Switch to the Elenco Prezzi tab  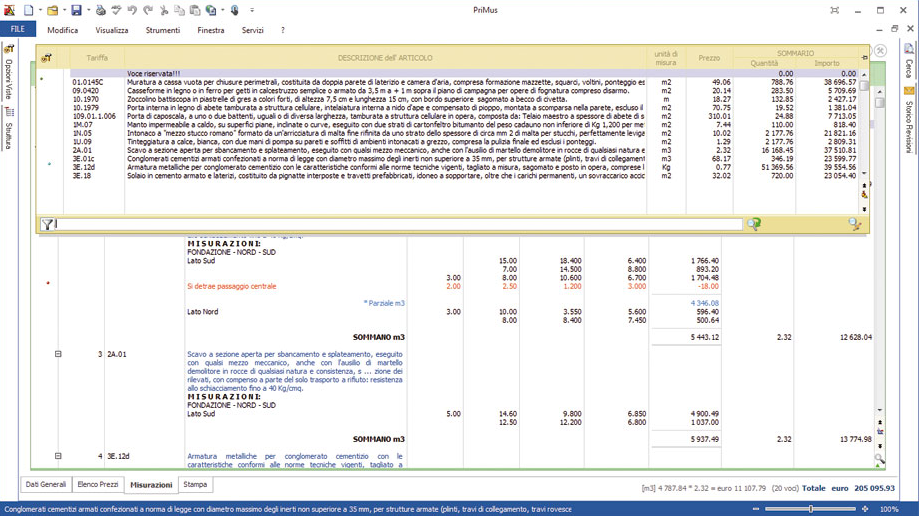point(98,485)
